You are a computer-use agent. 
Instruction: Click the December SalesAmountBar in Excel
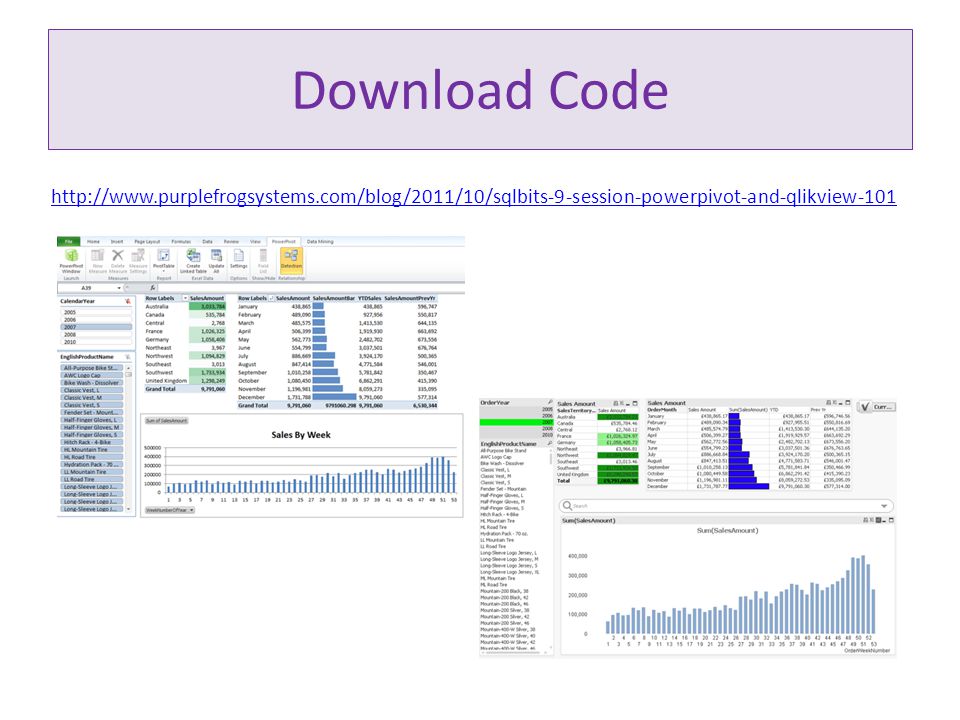click(x=334, y=397)
